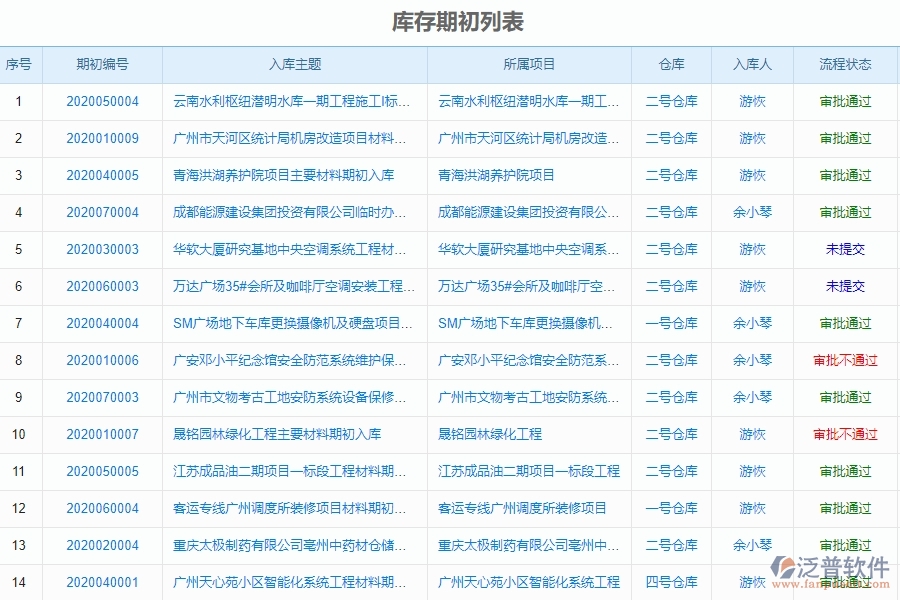This screenshot has height=600, width=900.
Task: Click the 入库人 column header
Action: click(750, 64)
